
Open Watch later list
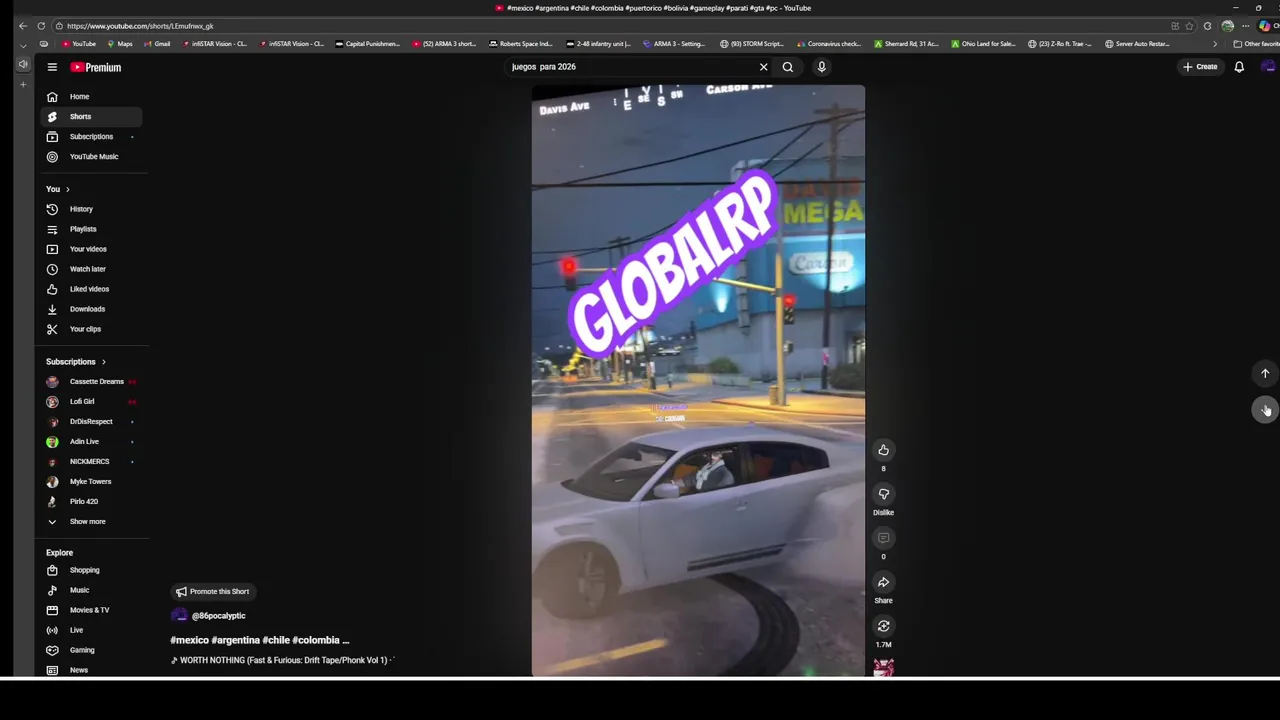click(x=91, y=269)
